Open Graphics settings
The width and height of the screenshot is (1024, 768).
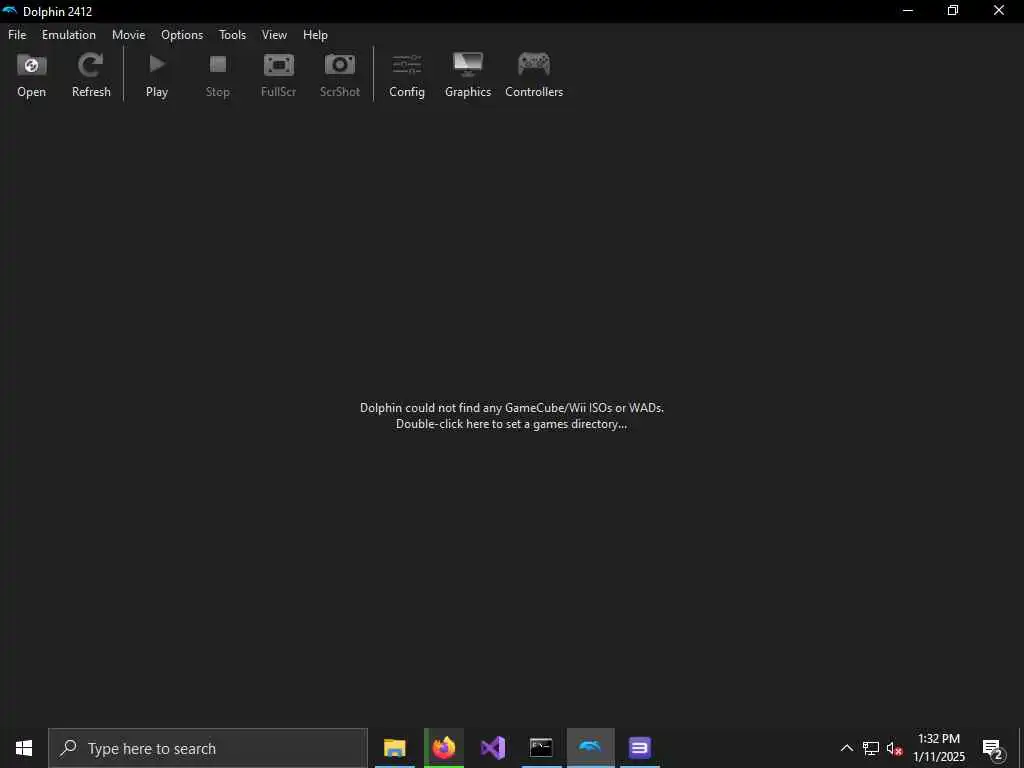tap(468, 74)
